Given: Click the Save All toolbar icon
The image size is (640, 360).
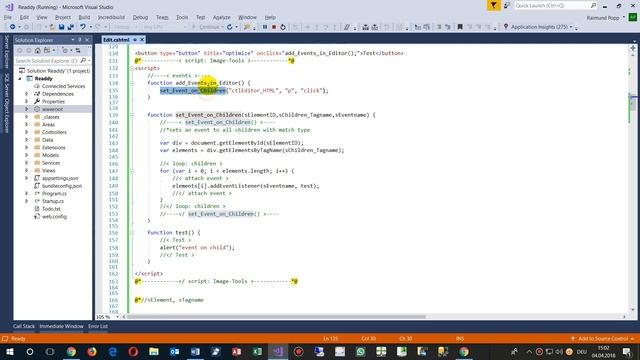Looking at the screenshot, I should click(70, 27).
